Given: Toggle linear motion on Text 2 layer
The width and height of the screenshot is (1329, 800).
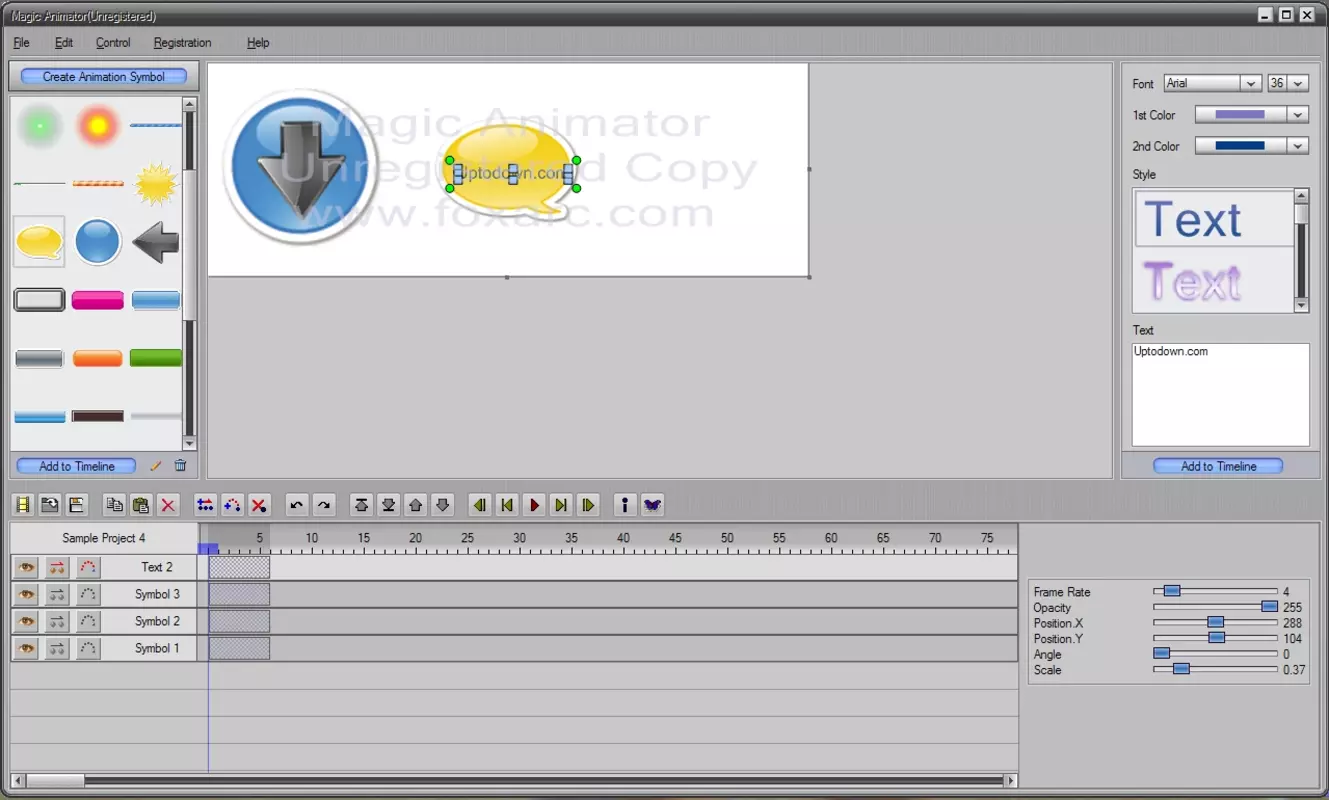Looking at the screenshot, I should point(57,567).
